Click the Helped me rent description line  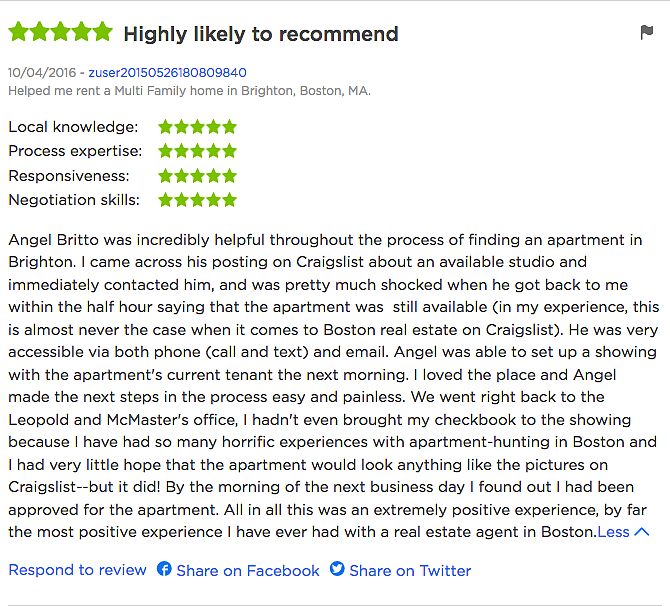coord(189,91)
